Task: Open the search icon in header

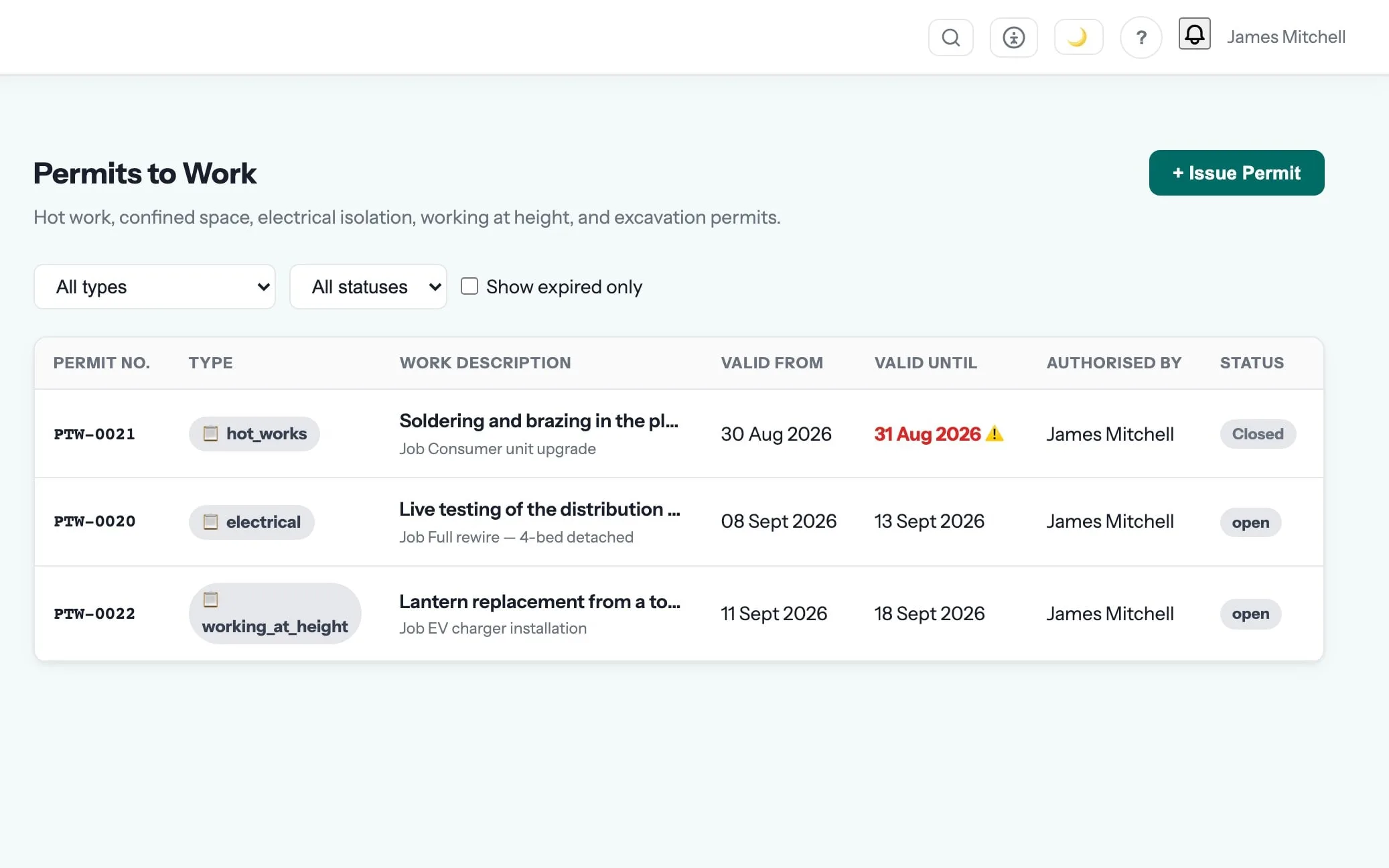Action: pyautogui.click(x=950, y=38)
